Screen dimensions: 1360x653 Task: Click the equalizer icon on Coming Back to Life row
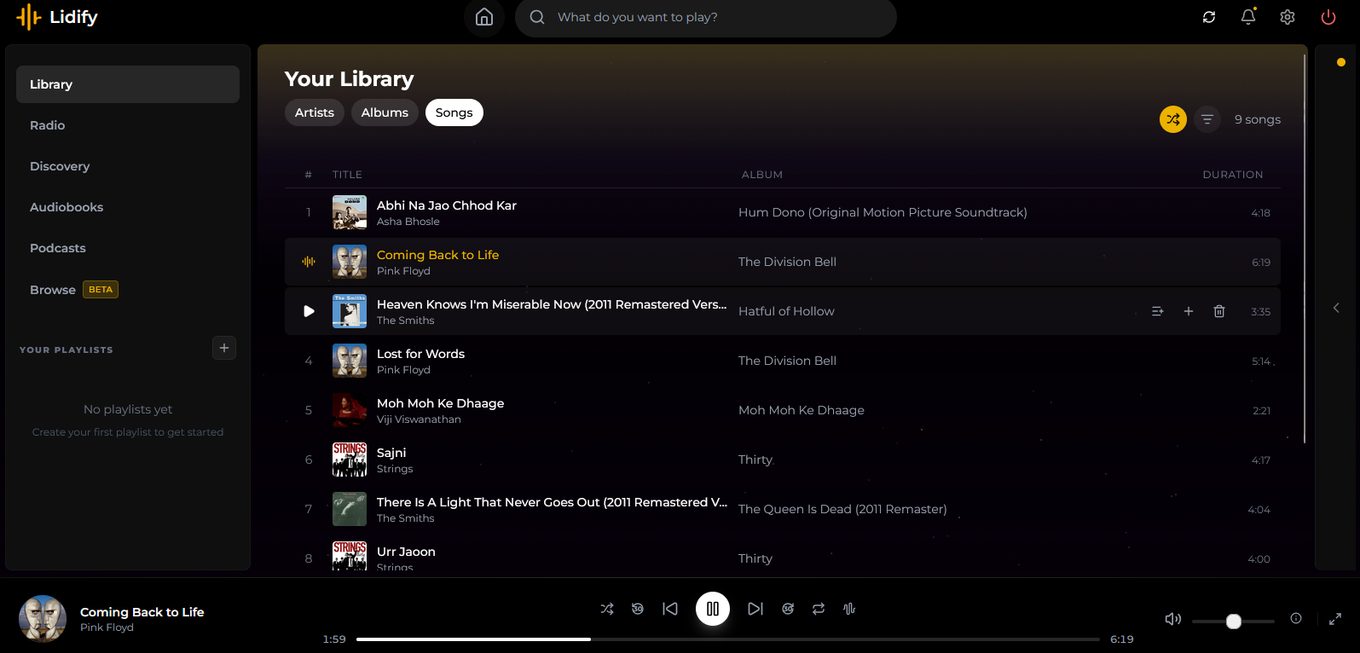point(309,262)
